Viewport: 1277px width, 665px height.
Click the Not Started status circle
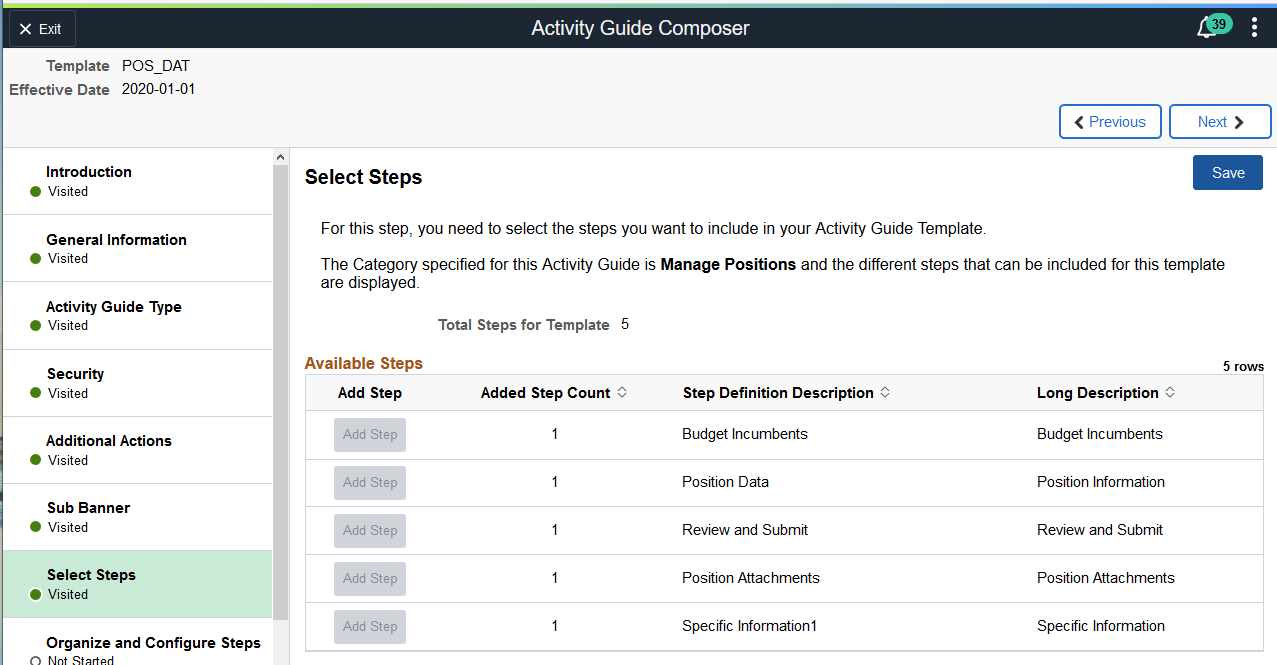pos(35,660)
